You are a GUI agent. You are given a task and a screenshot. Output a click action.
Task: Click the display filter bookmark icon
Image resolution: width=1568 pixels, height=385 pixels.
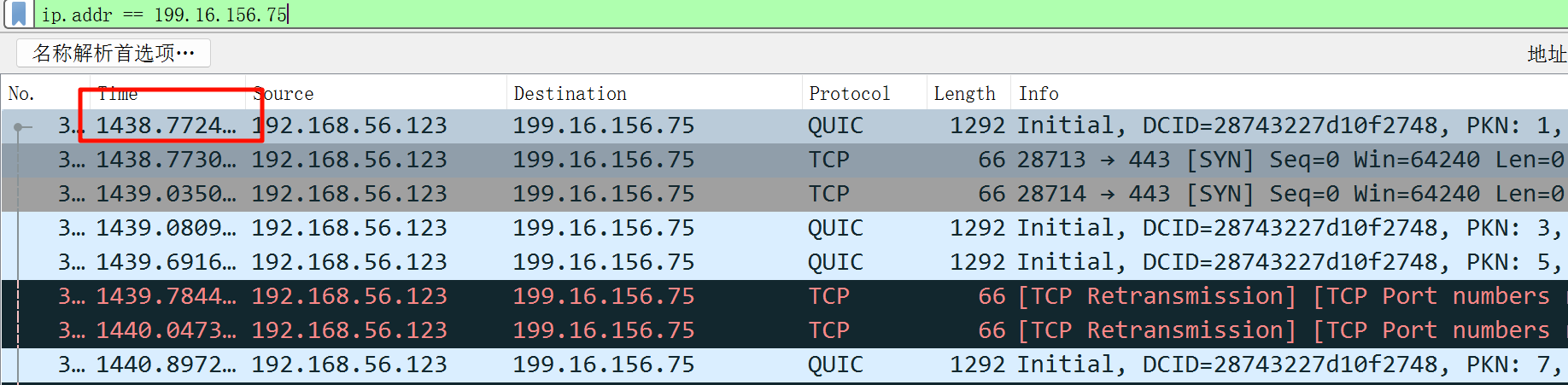[19, 15]
